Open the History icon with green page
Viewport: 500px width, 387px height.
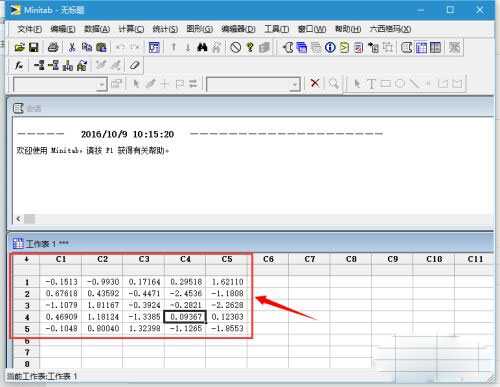[344, 47]
